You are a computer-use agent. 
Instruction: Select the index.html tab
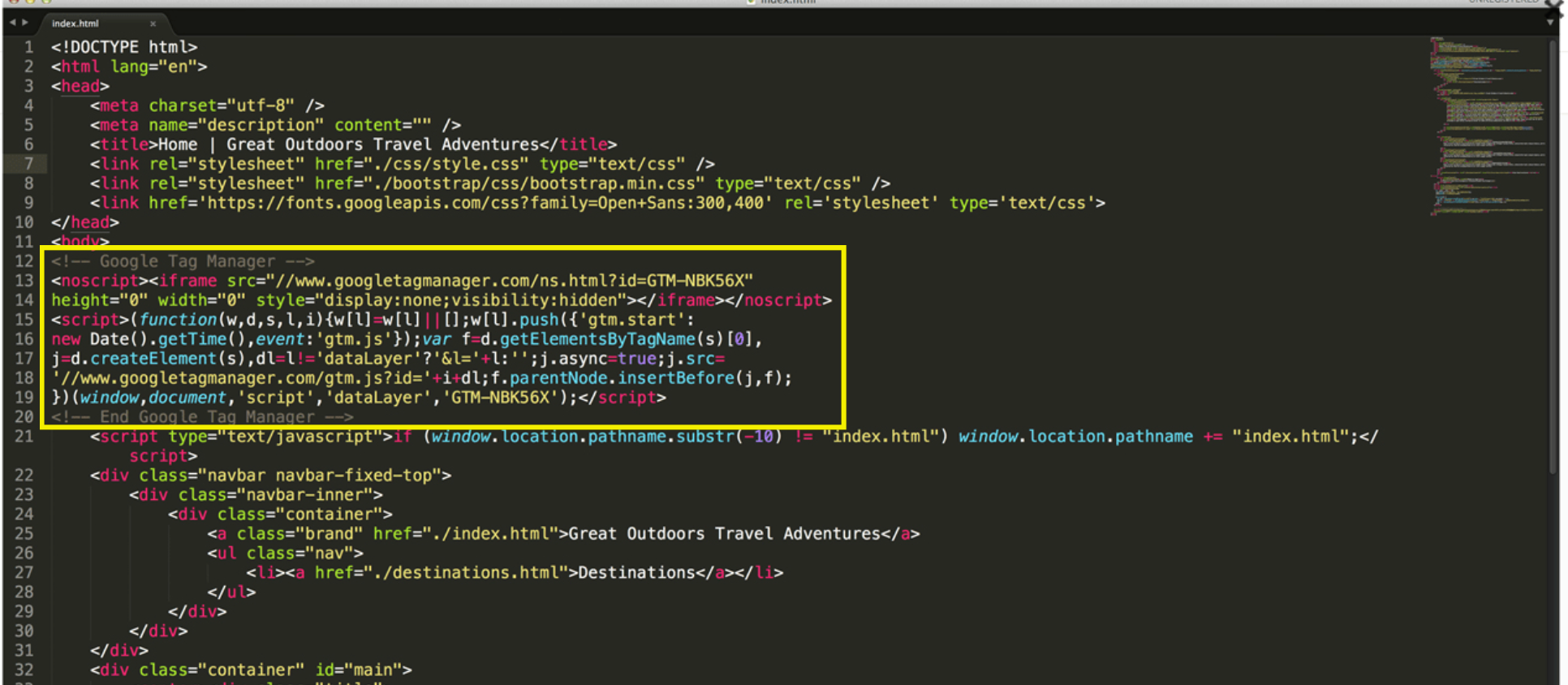[75, 24]
